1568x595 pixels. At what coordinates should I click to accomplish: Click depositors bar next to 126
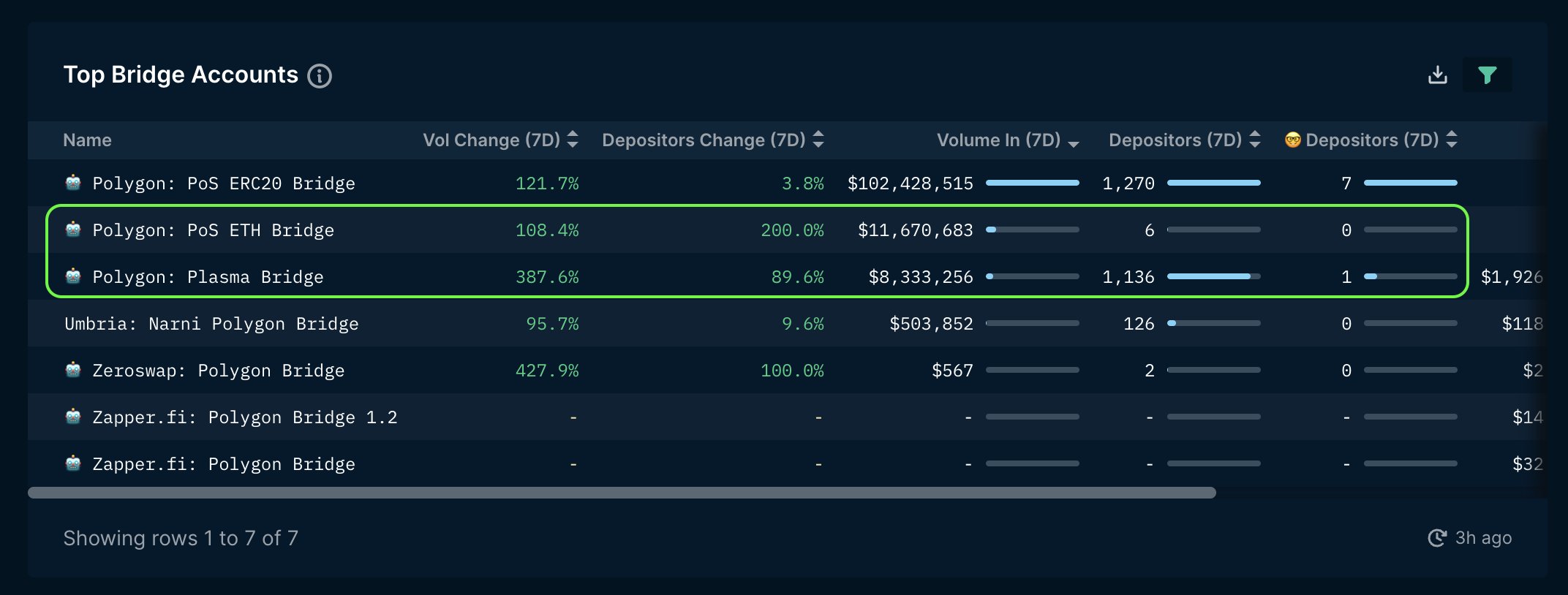[1214, 323]
